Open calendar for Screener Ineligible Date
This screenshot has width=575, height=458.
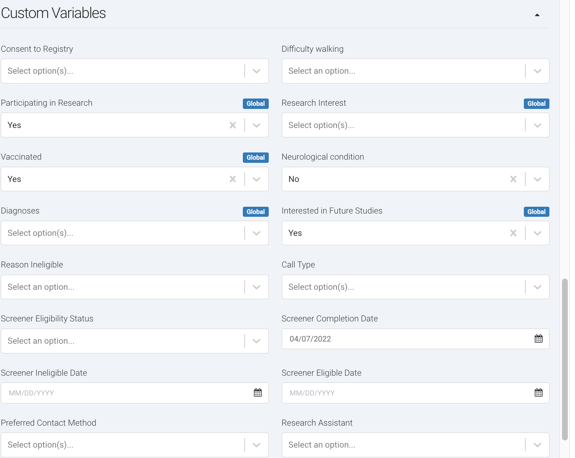tap(258, 393)
